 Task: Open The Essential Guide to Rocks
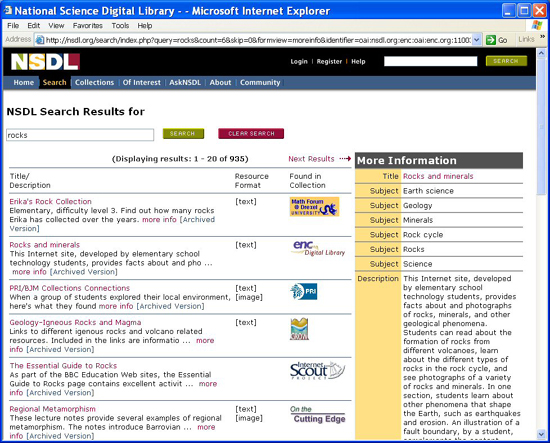pos(63,365)
